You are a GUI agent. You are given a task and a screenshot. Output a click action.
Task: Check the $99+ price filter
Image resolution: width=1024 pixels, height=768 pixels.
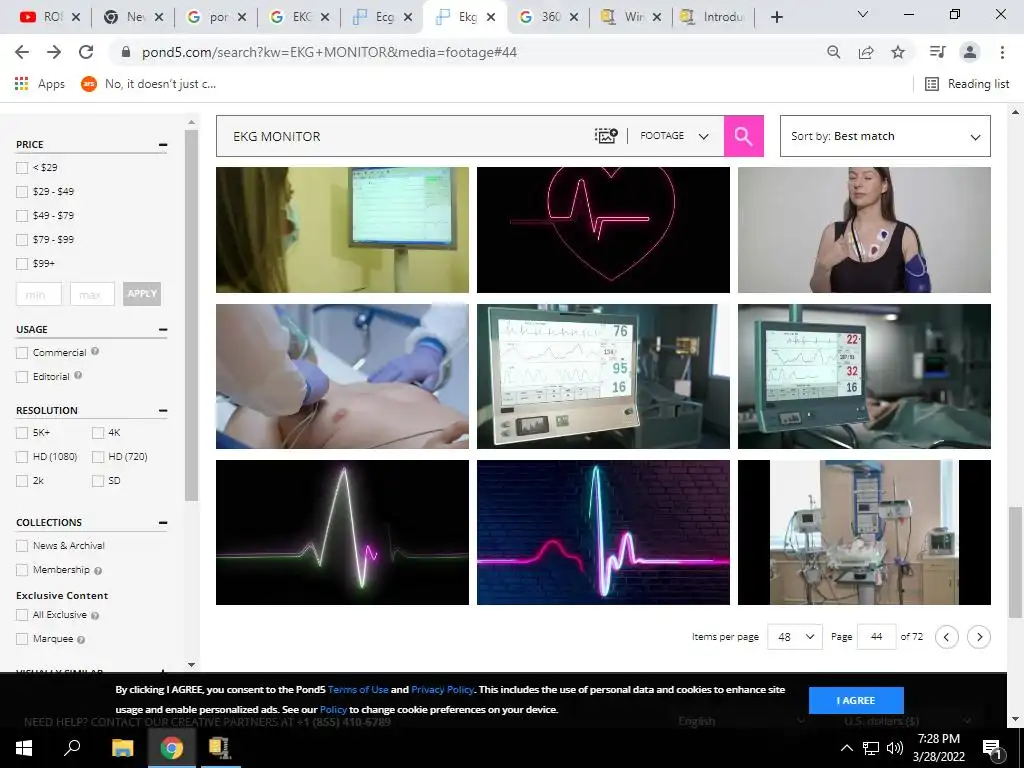pyautogui.click(x=22, y=264)
